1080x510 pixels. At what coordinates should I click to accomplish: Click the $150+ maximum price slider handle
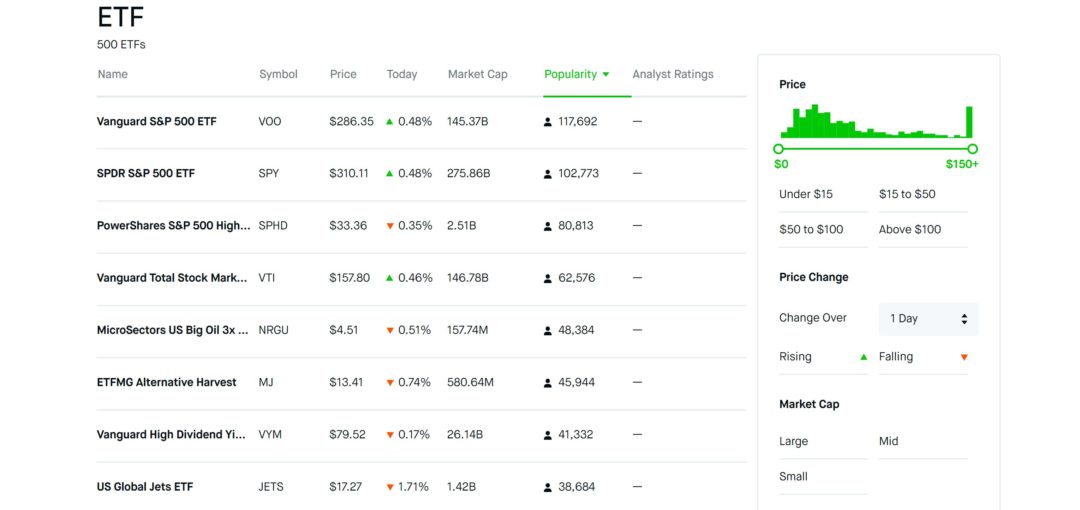pos(973,149)
